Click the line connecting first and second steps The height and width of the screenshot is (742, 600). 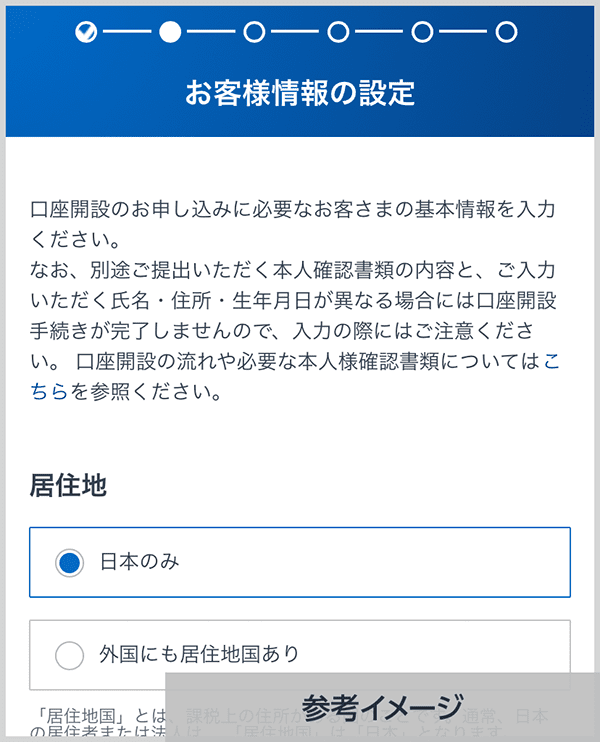[x=128, y=33]
